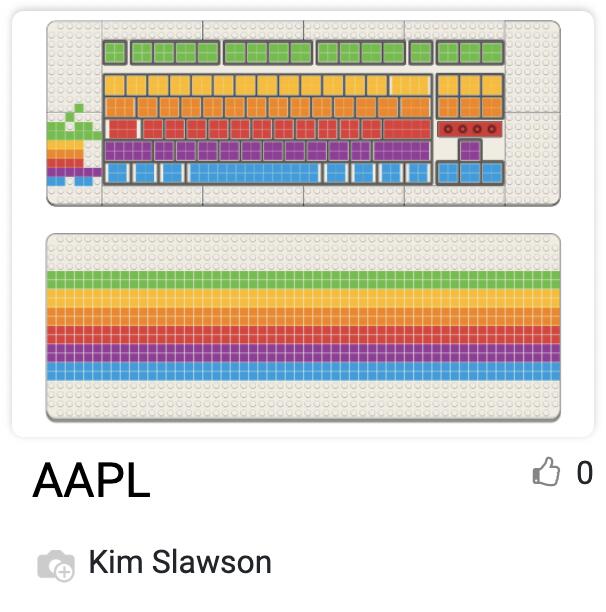606x612 pixels.
Task: Click the first green Escape key
Action: point(115,53)
